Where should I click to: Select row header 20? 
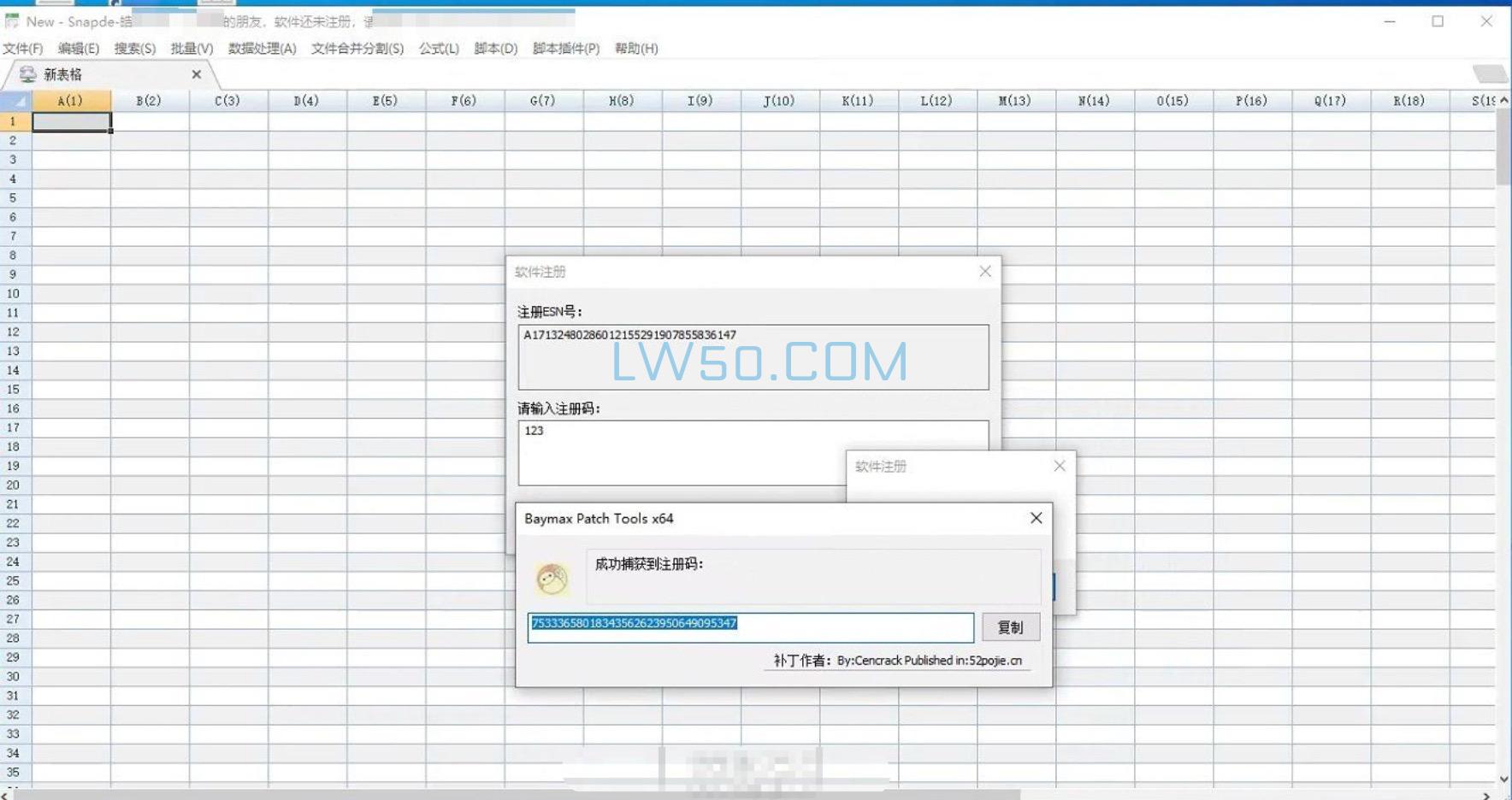point(15,485)
